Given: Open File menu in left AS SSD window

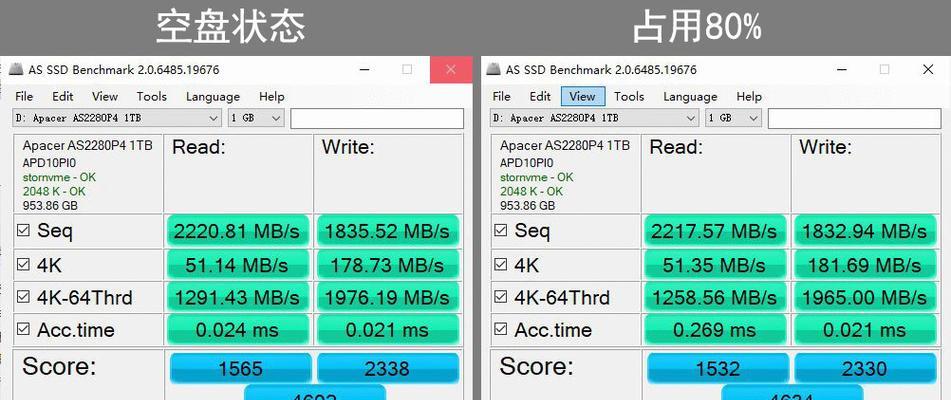Looking at the screenshot, I should 24,96.
